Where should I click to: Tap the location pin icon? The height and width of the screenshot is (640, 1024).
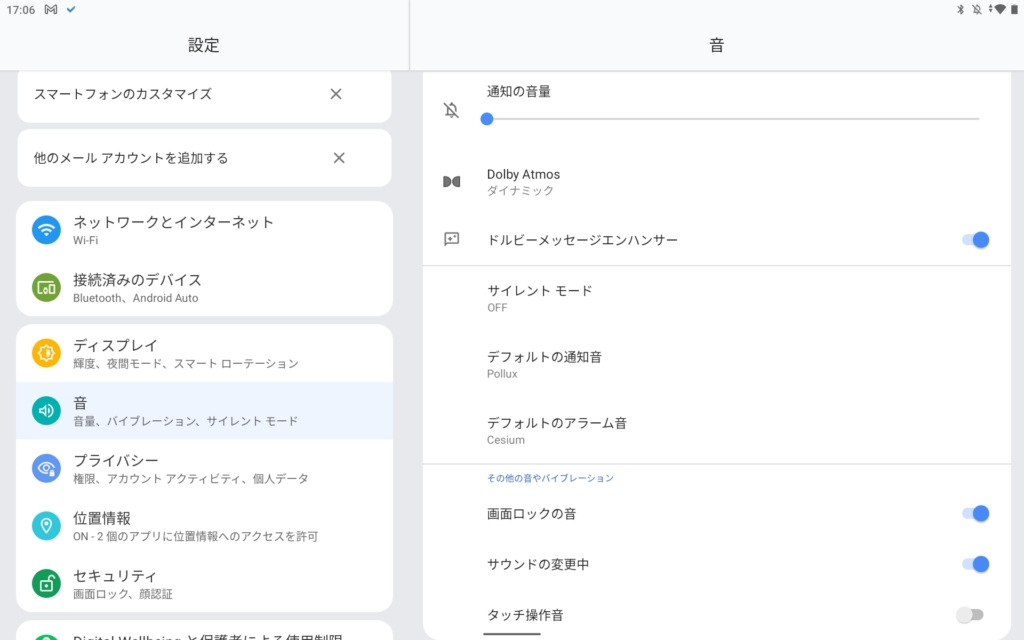click(x=46, y=526)
